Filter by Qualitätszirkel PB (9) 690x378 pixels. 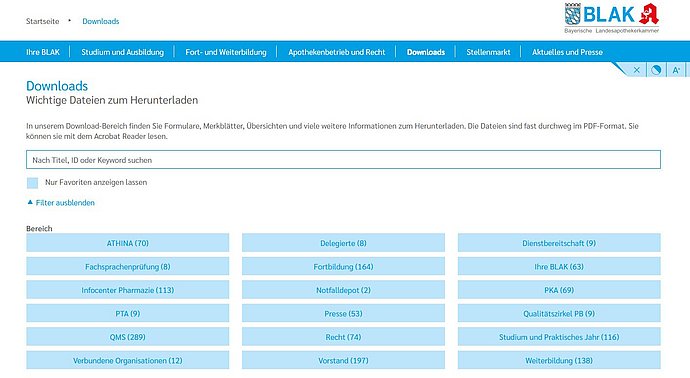(x=559, y=313)
